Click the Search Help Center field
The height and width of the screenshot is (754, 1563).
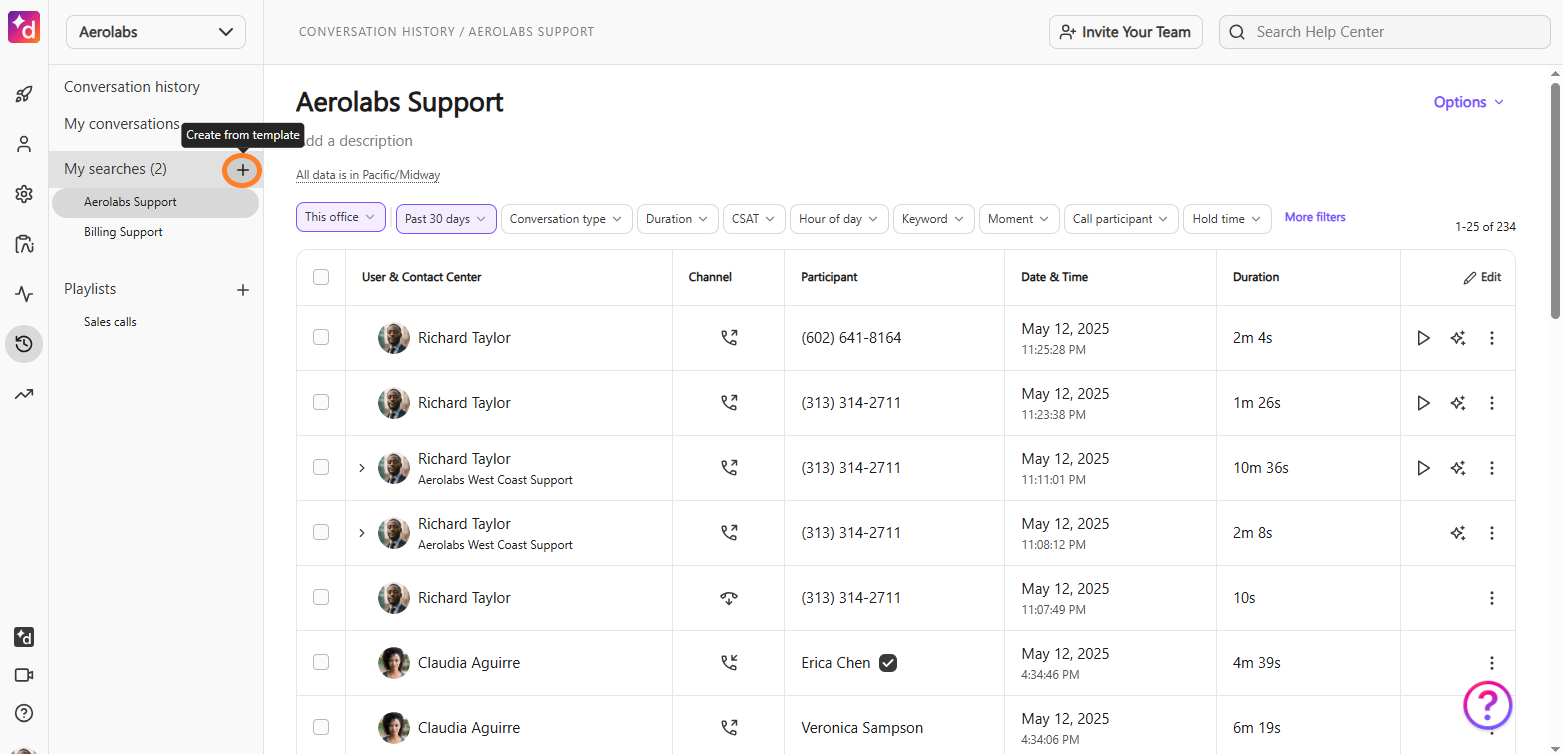click(1384, 32)
